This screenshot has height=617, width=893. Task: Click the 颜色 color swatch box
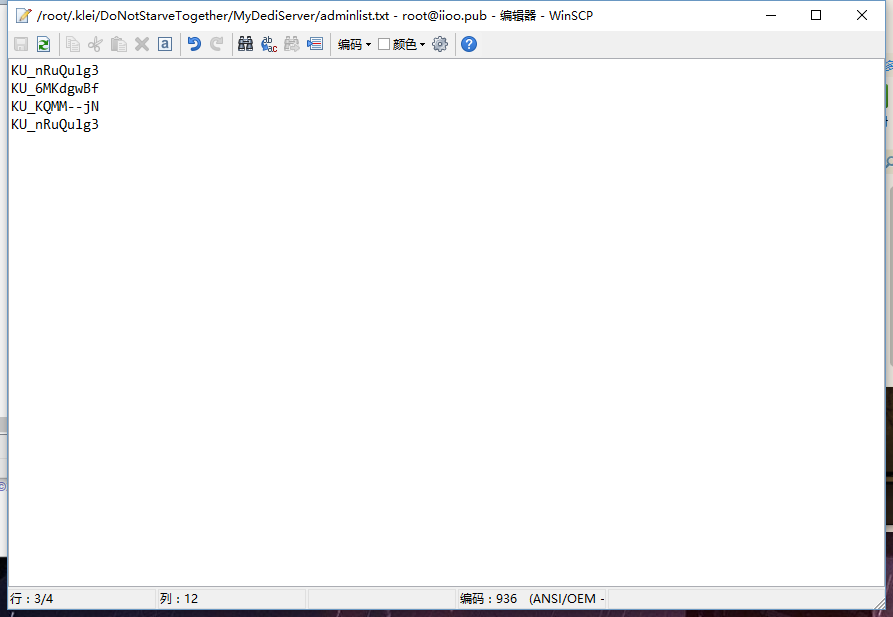384,44
